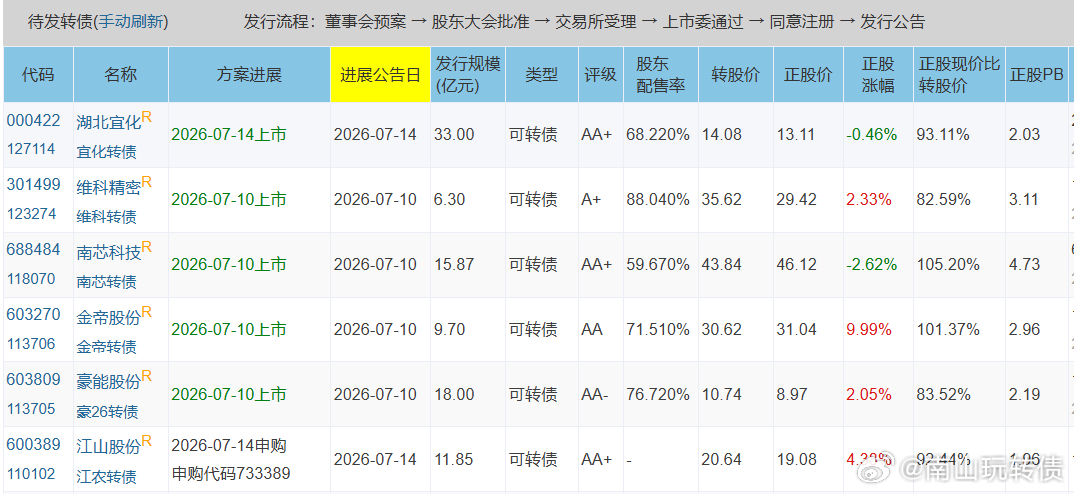Image resolution: width=1074 pixels, height=494 pixels.
Task: Select the 2026-07-14申购 progress text
Action: [x=229, y=445]
